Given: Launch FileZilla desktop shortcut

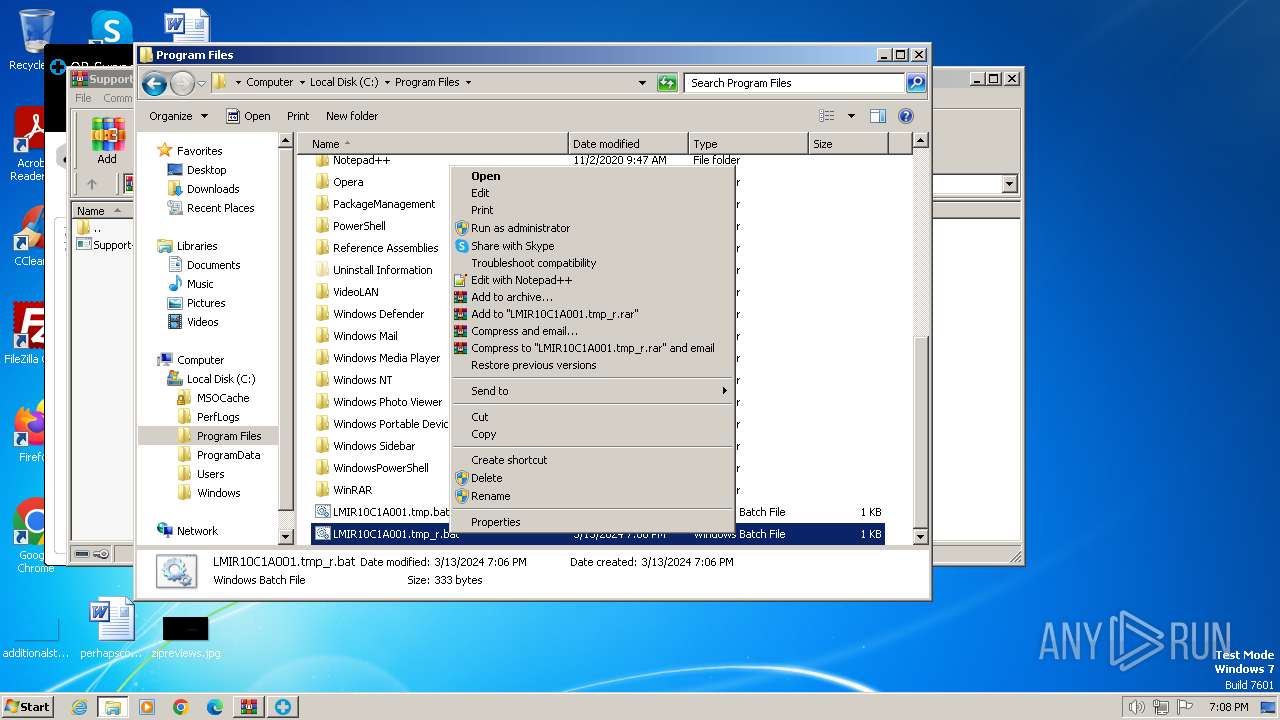Looking at the screenshot, I should pyautogui.click(x=30, y=334).
